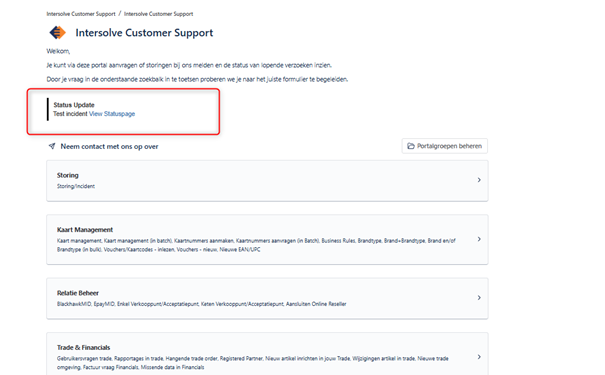Click the Gebruikersvragen trade description text
Screen dimensions: 605x375
[253, 363]
